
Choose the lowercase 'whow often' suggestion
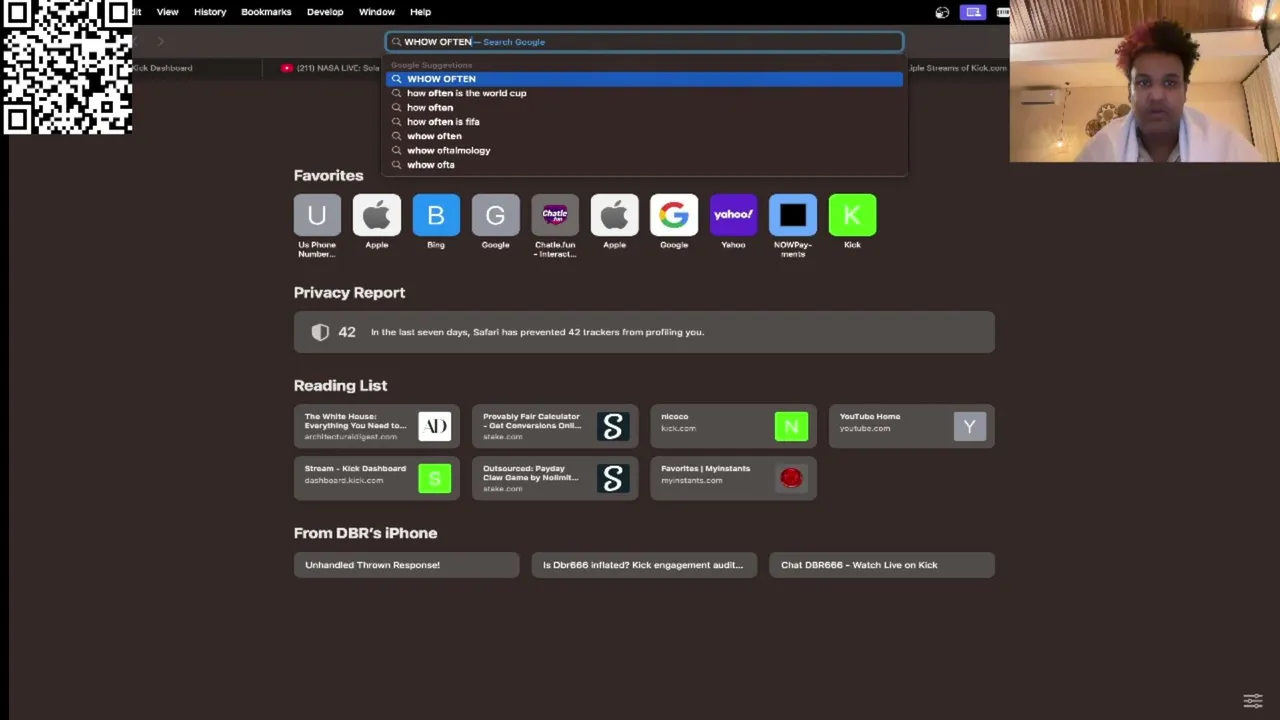click(x=645, y=136)
